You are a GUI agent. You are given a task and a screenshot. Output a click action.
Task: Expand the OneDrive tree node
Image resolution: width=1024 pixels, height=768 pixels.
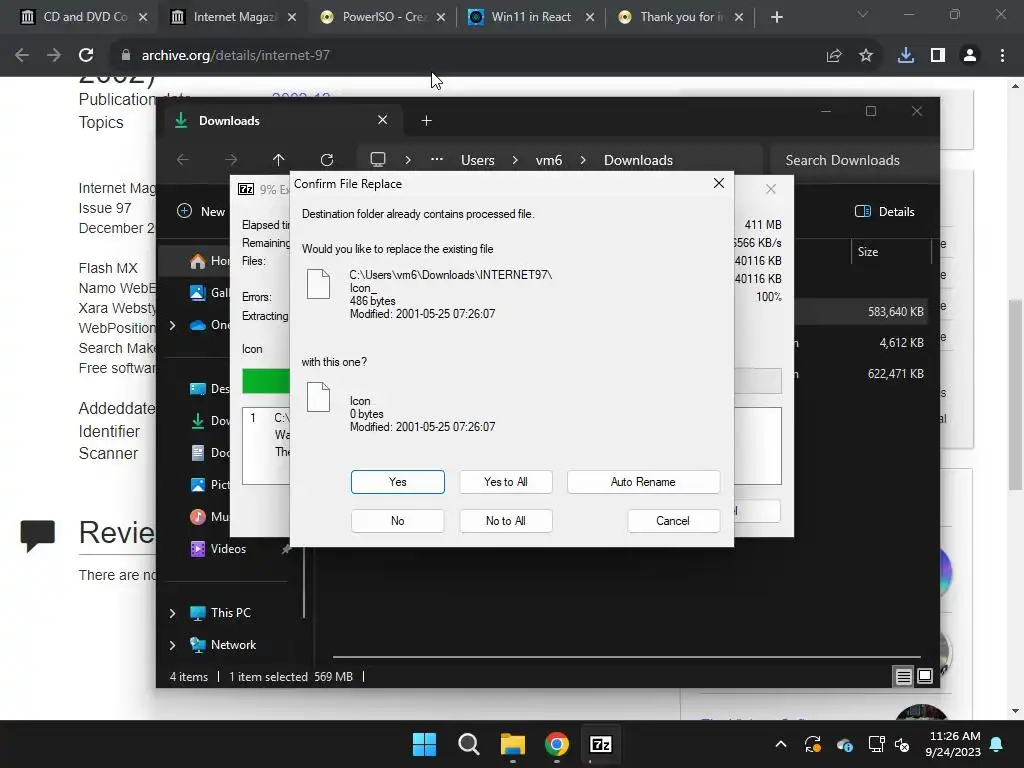tap(172, 325)
